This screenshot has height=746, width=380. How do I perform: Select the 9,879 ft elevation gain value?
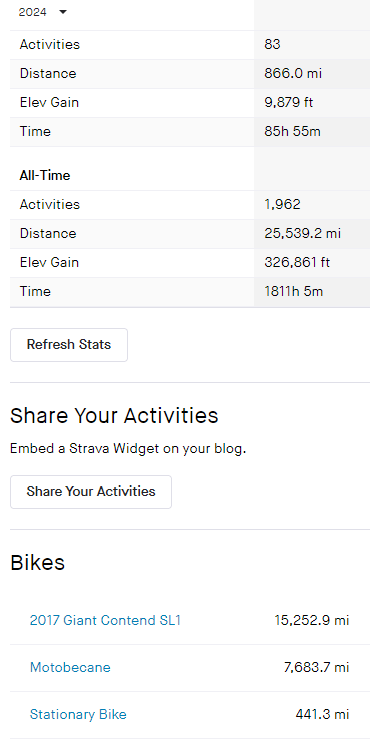pos(289,103)
